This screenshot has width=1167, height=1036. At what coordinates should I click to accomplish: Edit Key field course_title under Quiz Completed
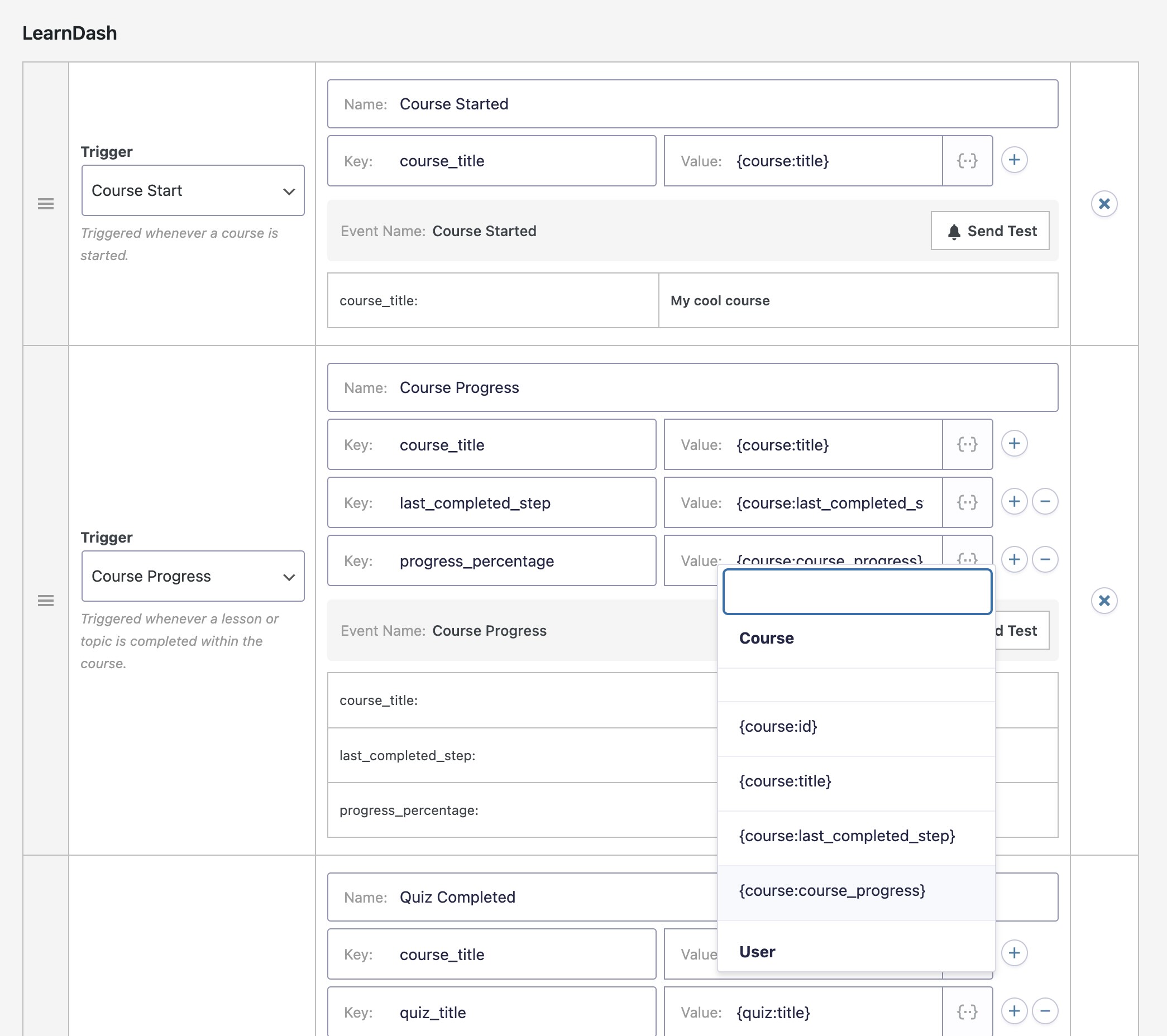click(x=491, y=955)
